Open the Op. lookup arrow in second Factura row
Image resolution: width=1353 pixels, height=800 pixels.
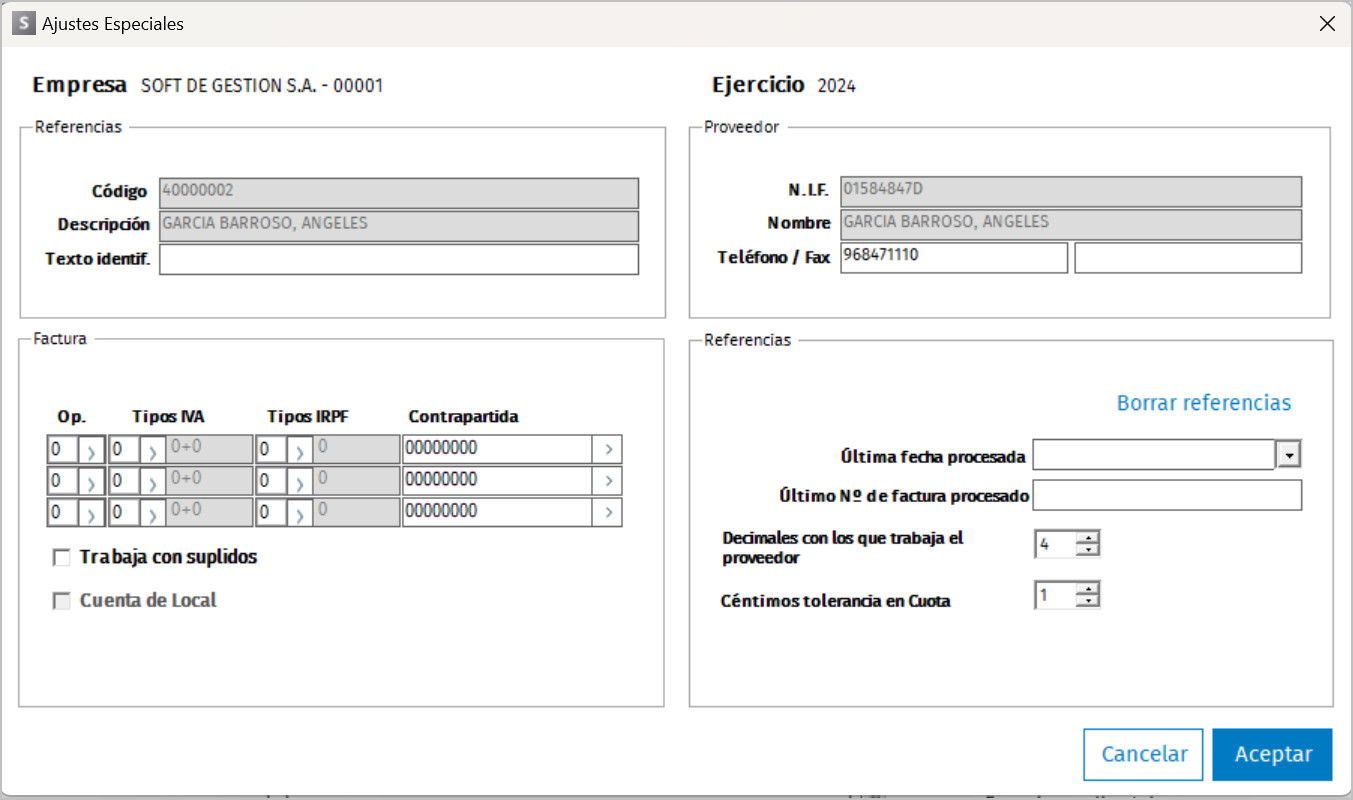pos(91,481)
